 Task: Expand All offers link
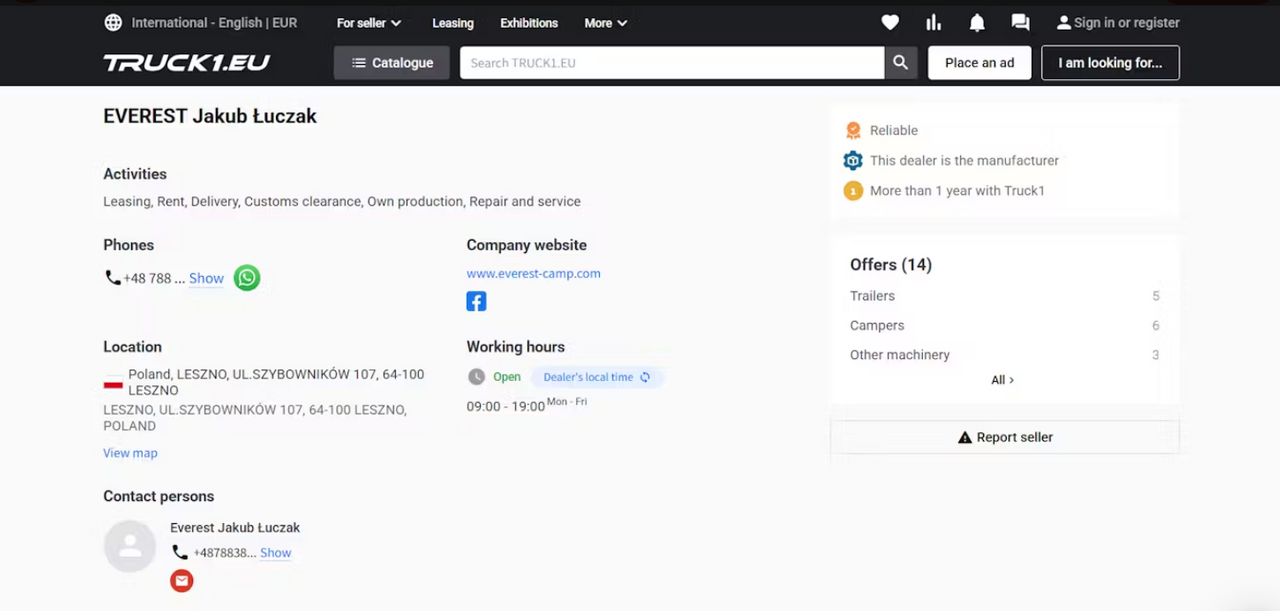[x=1003, y=380]
